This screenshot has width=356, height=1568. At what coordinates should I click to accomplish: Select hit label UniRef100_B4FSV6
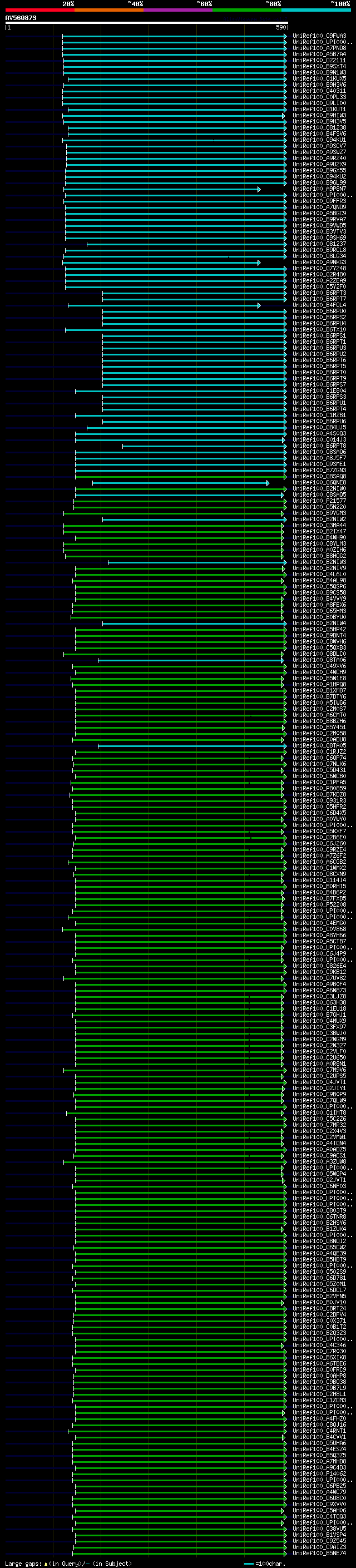[x=319, y=134]
